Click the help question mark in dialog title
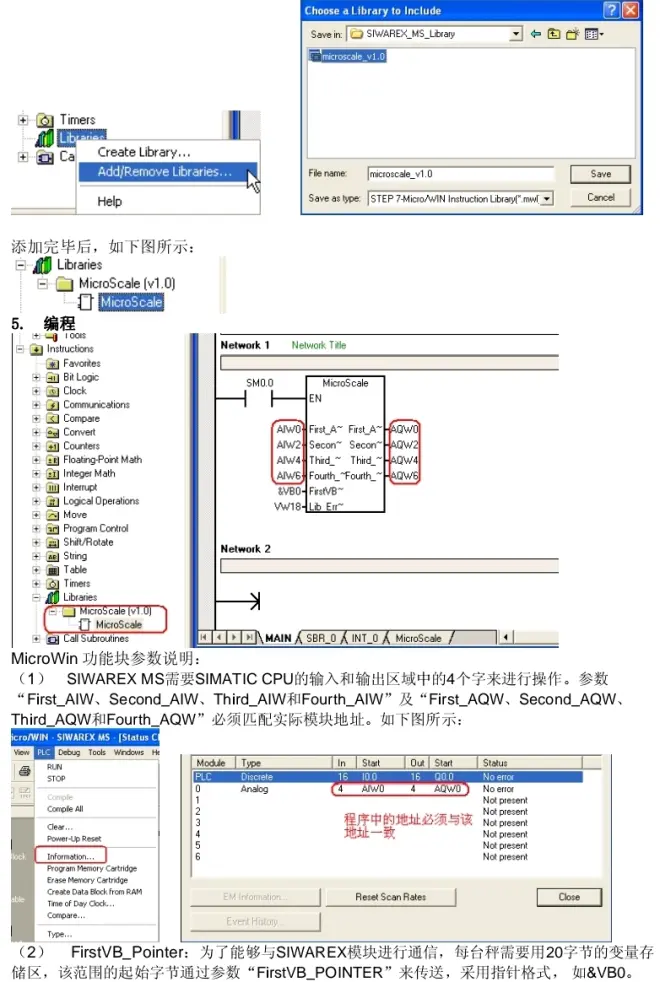This screenshot has width=660, height=982. pos(612,11)
